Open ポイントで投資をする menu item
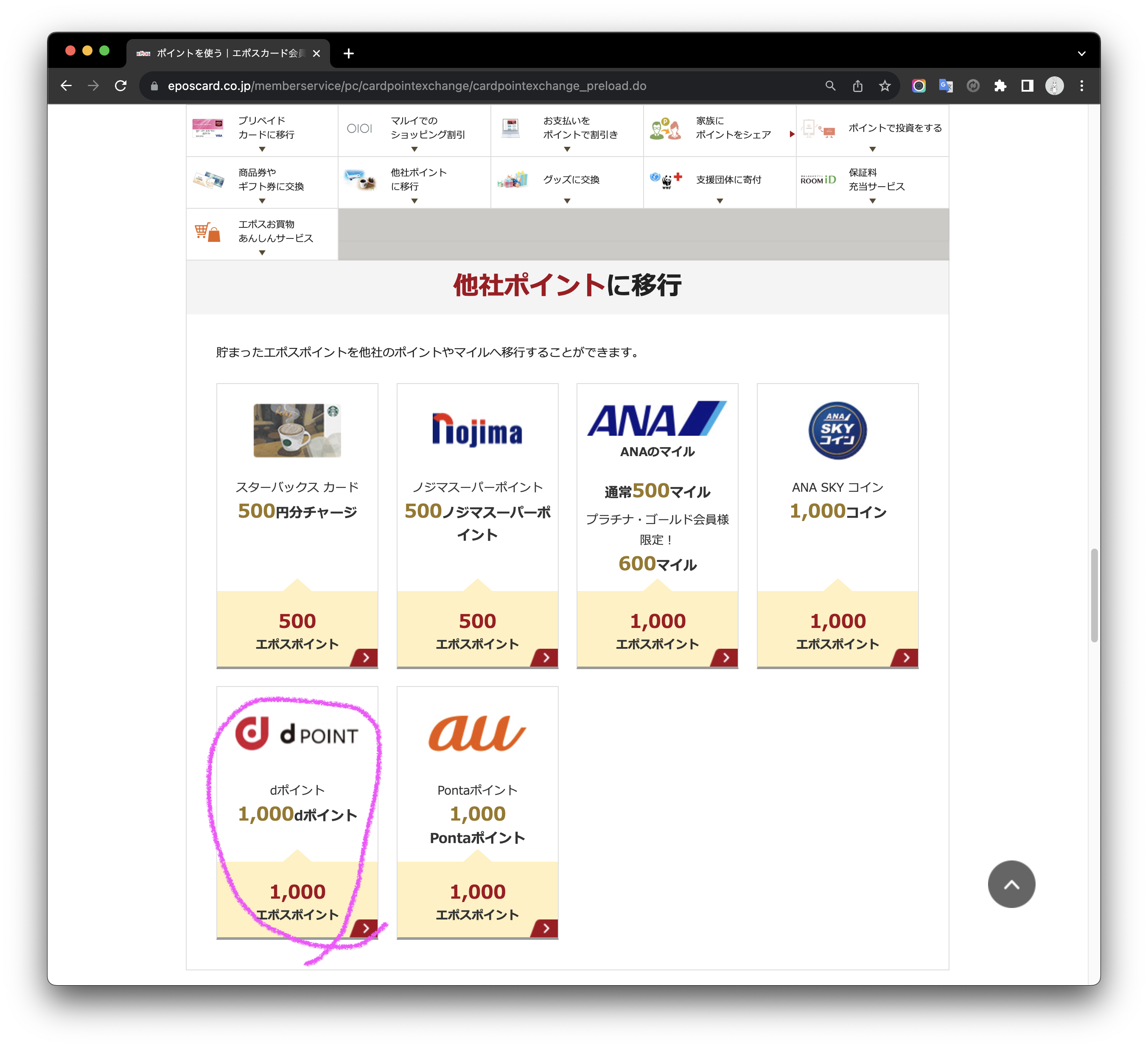 point(872,130)
